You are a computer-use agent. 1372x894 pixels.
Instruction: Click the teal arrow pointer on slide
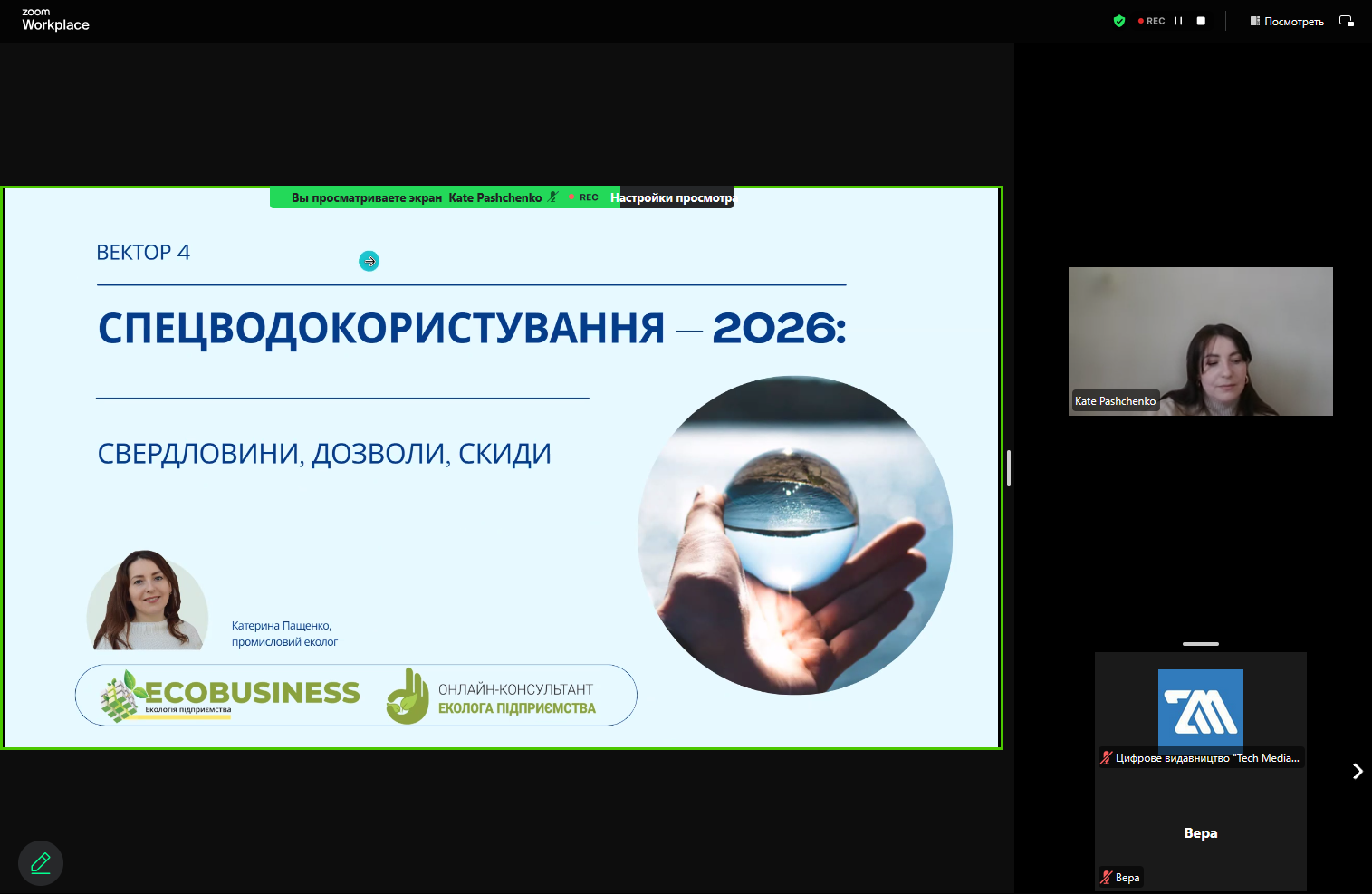pos(369,261)
